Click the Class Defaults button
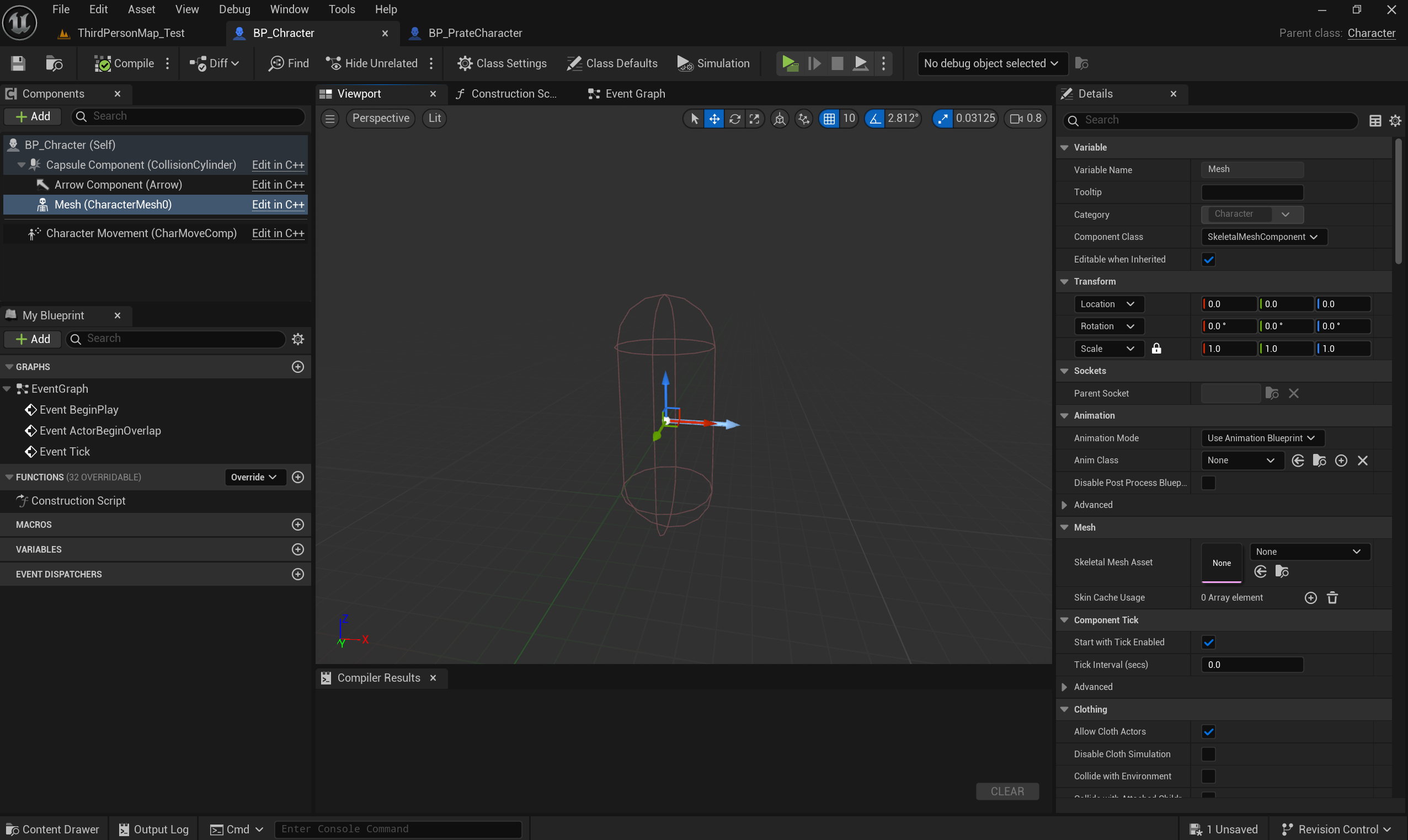This screenshot has height=840, width=1408. pyautogui.click(x=612, y=63)
